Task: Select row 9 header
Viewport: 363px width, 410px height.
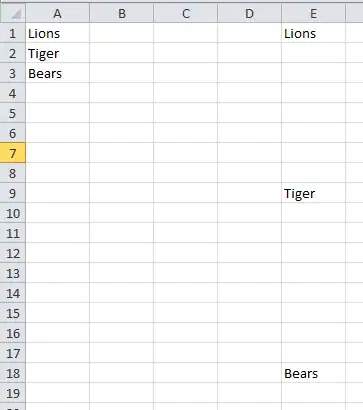Action: pyautogui.click(x=13, y=193)
